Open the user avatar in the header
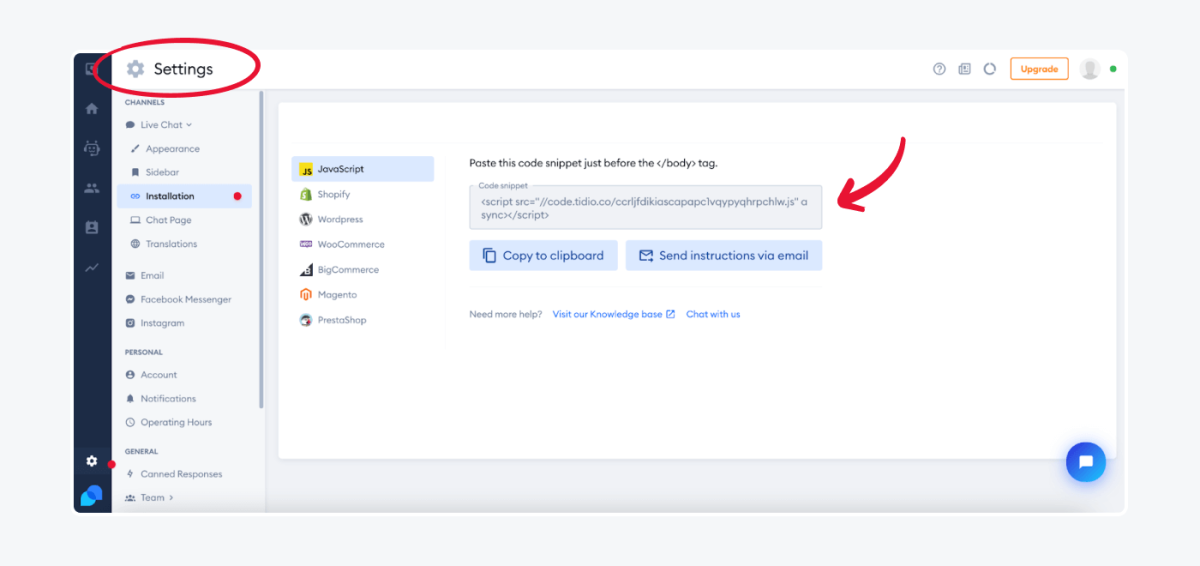1200x566 pixels. click(1090, 69)
